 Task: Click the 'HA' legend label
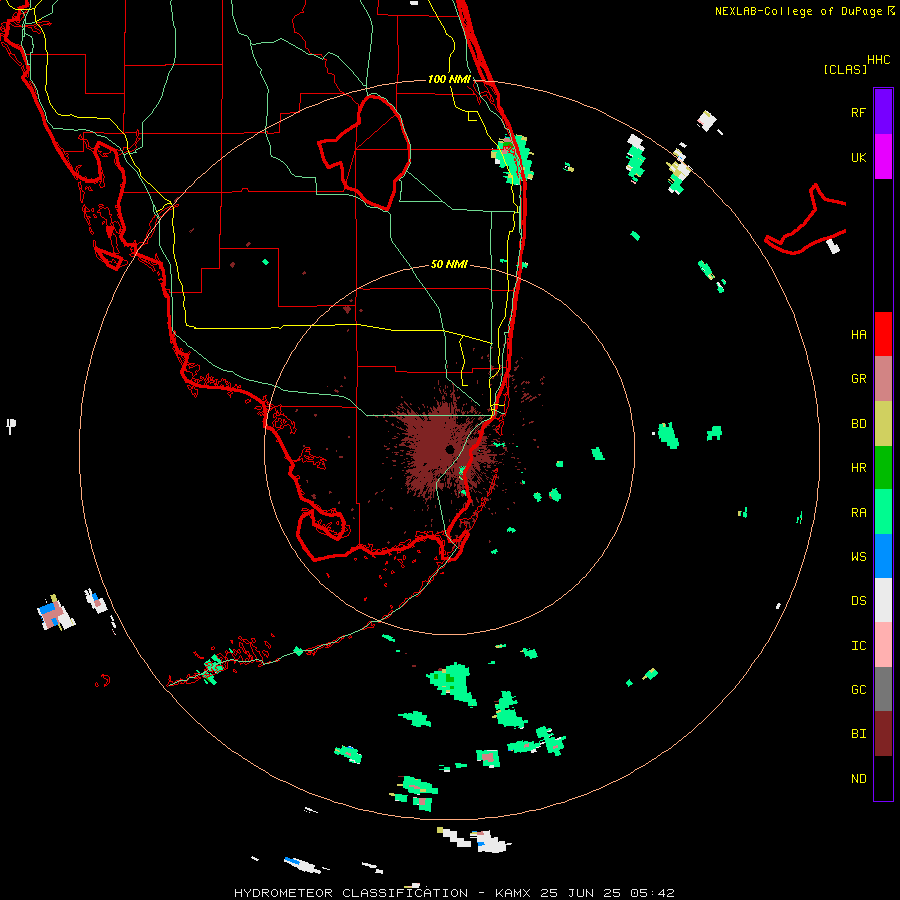pos(858,335)
